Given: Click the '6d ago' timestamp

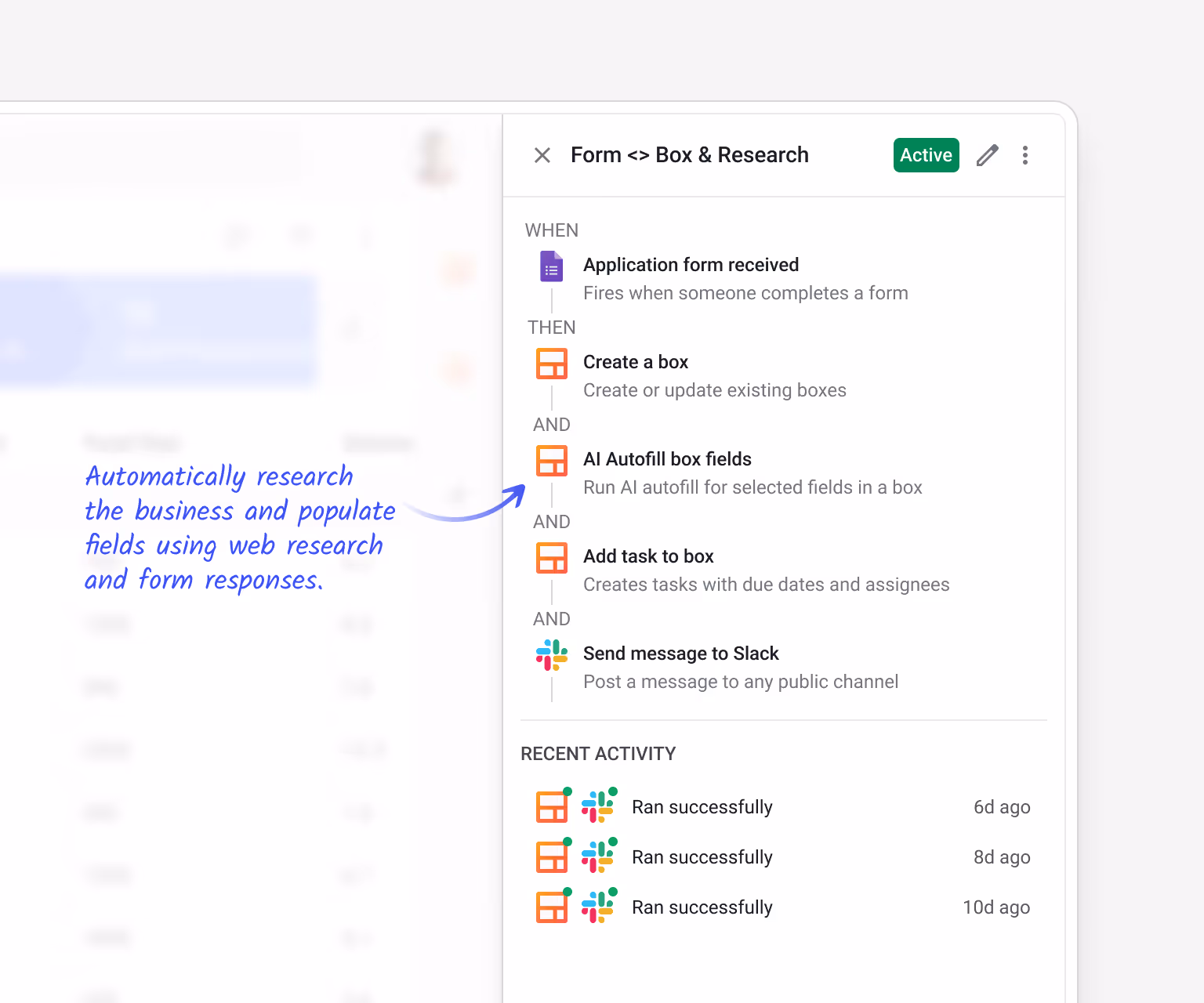Looking at the screenshot, I should click(1002, 807).
